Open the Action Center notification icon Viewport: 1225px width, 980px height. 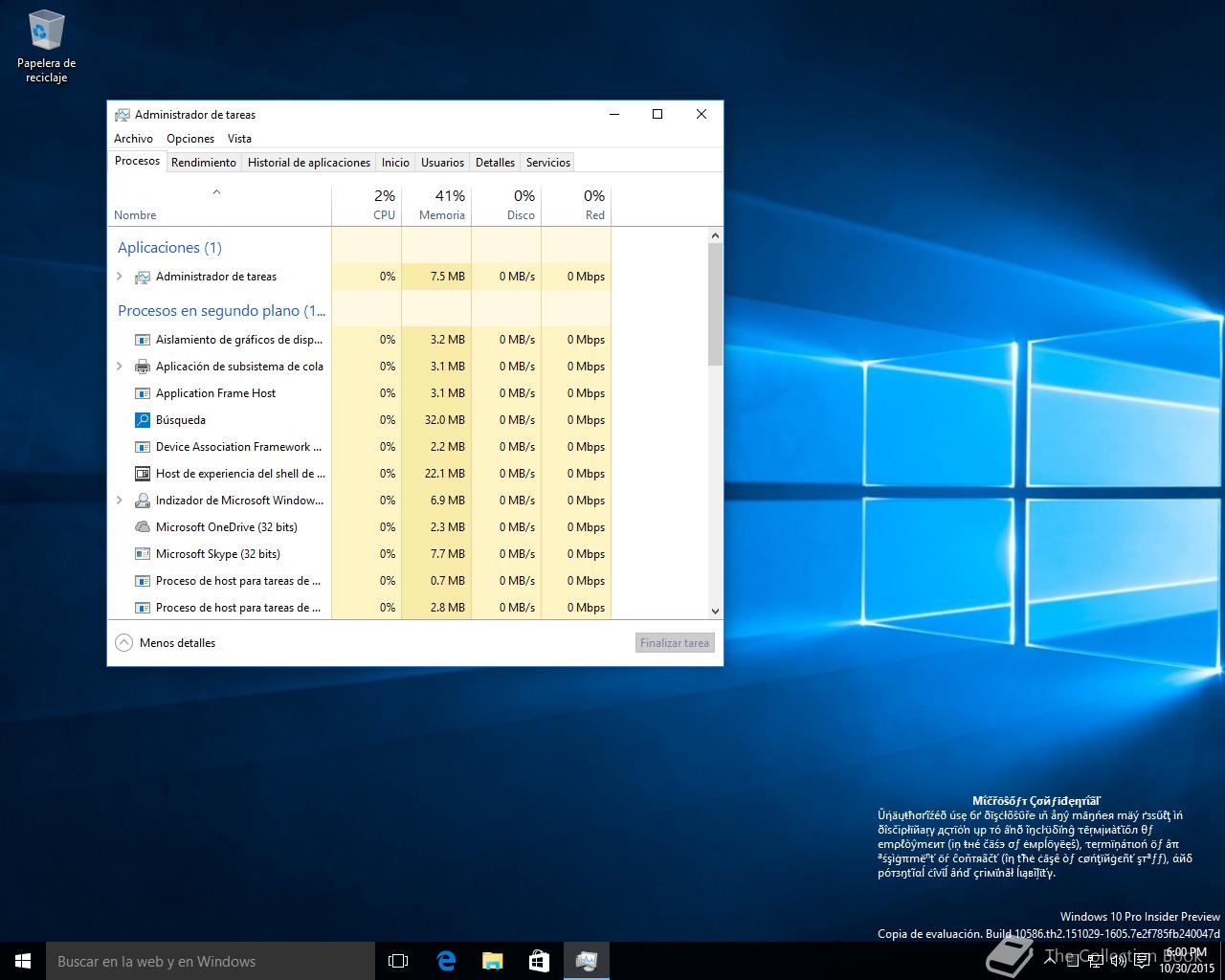(x=1142, y=961)
